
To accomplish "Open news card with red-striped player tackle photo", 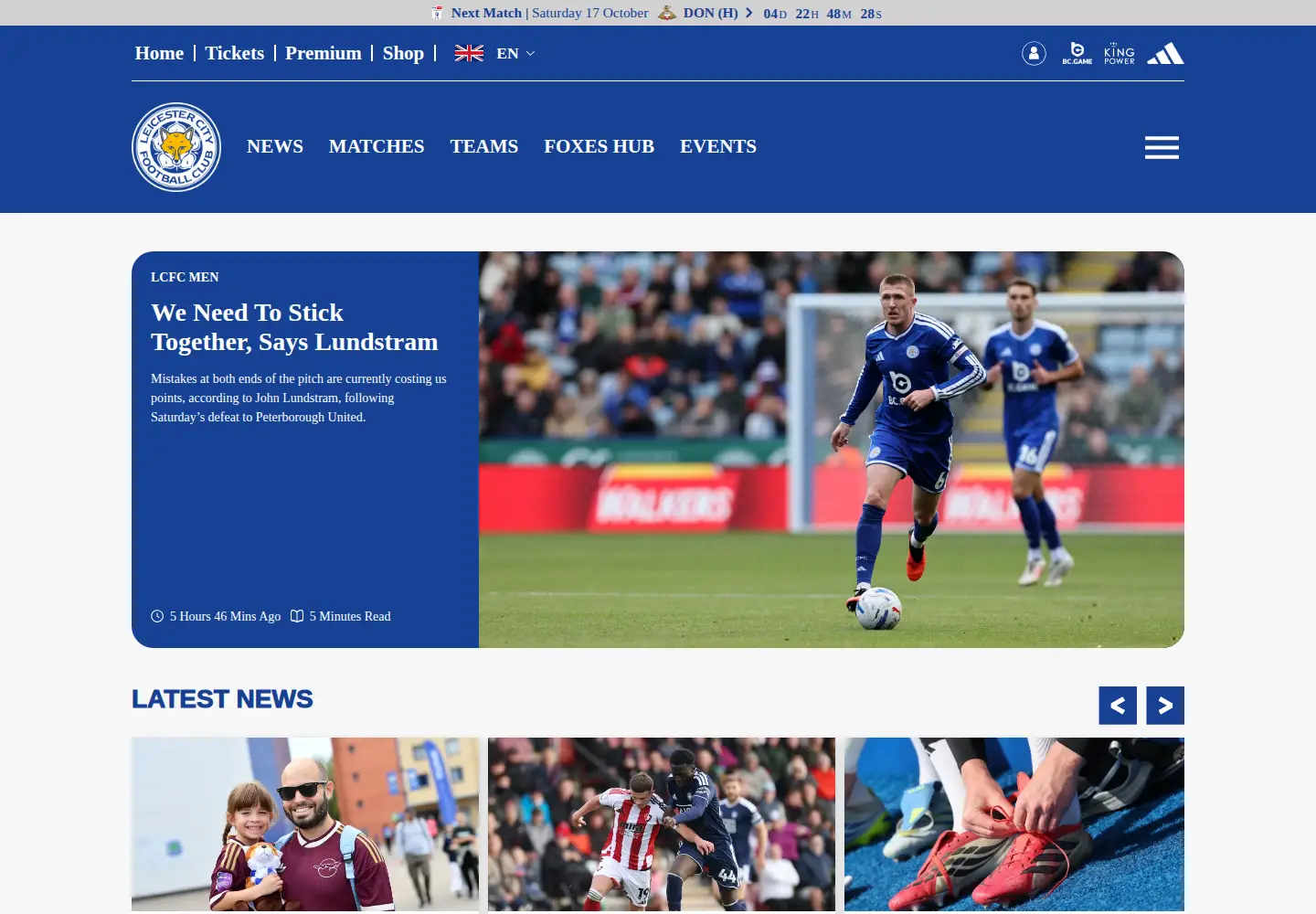I will click(x=662, y=824).
